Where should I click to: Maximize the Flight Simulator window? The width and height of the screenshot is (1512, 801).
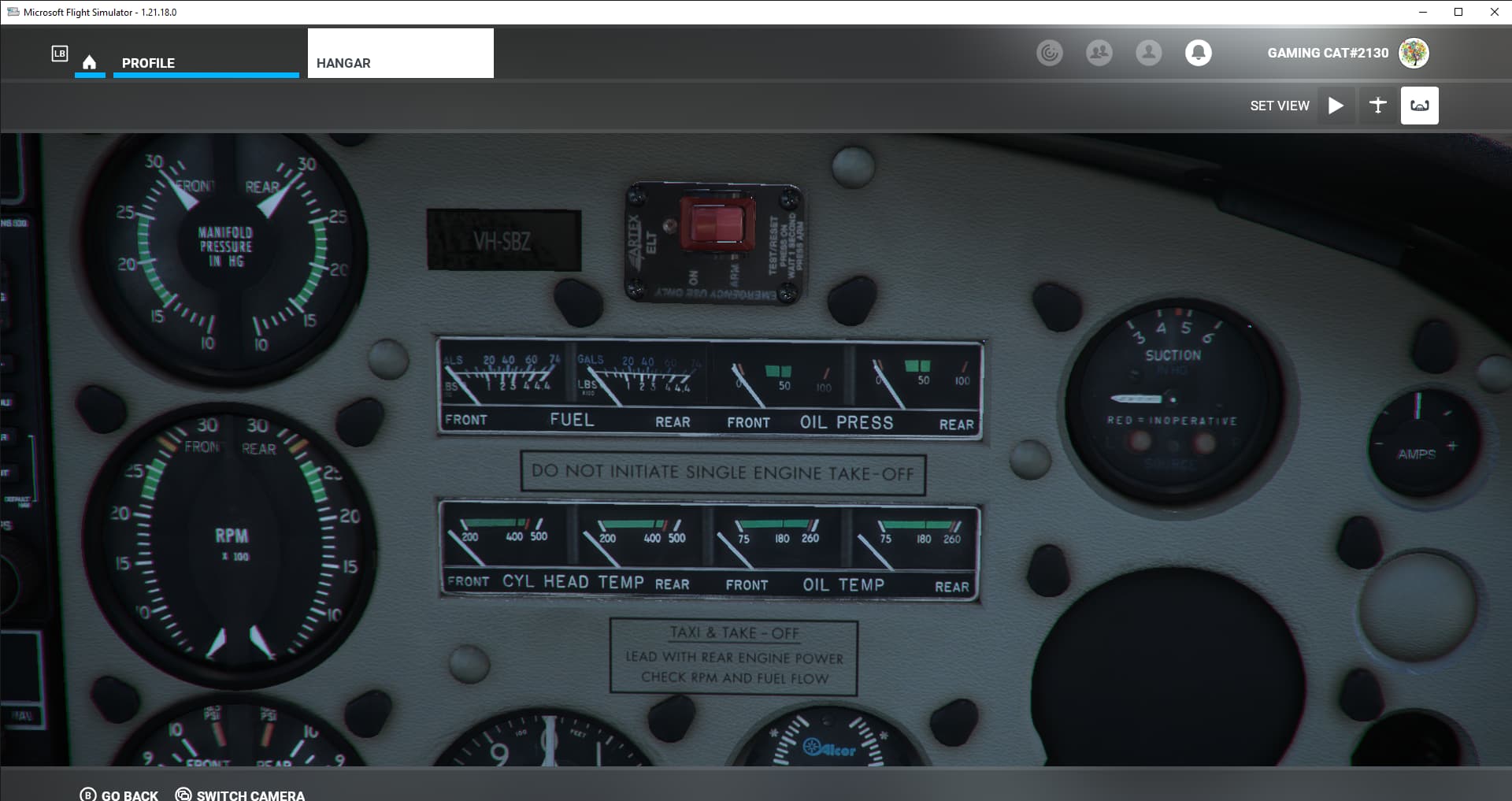[x=1458, y=12]
